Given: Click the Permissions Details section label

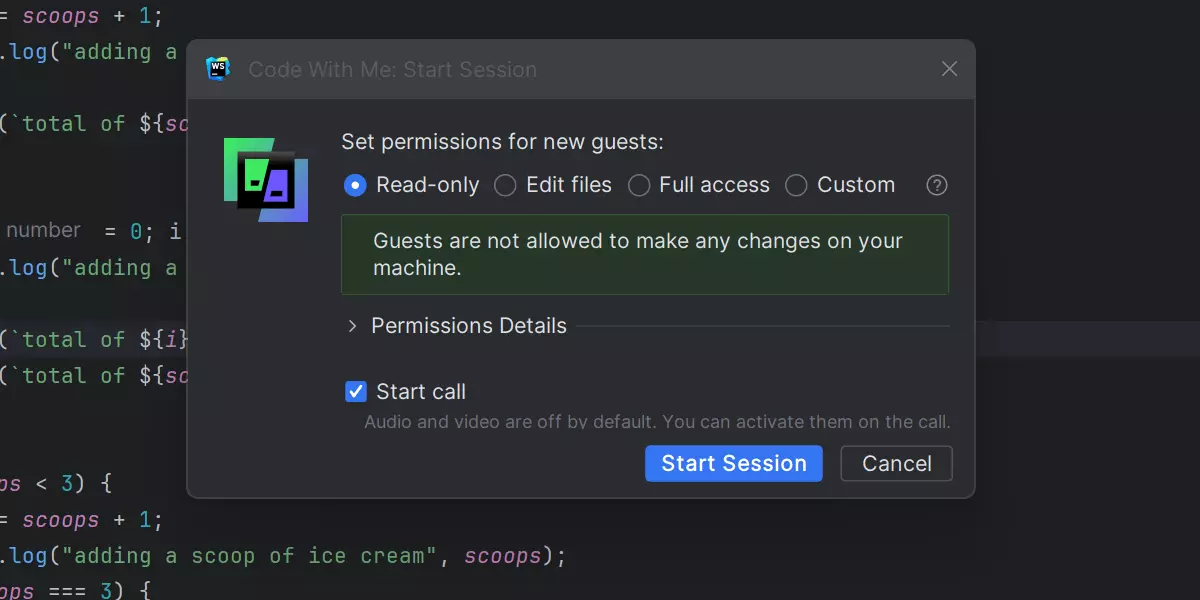Looking at the screenshot, I should tap(468, 326).
